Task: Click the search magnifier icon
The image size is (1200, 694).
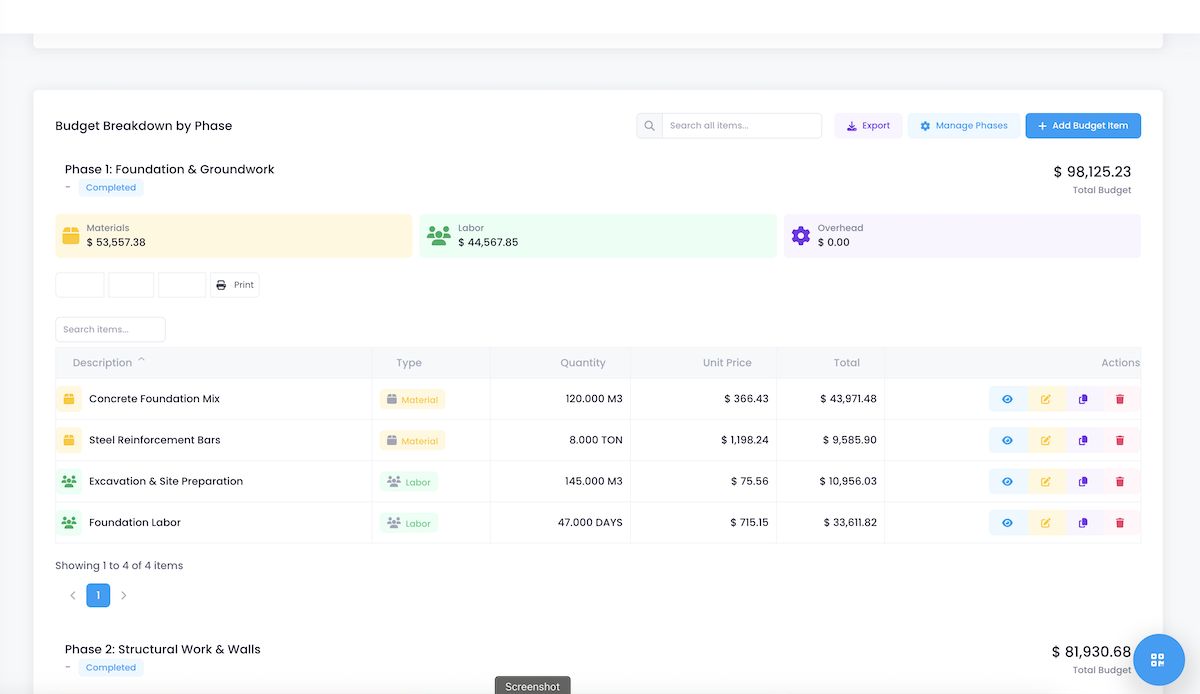Action: click(x=649, y=126)
